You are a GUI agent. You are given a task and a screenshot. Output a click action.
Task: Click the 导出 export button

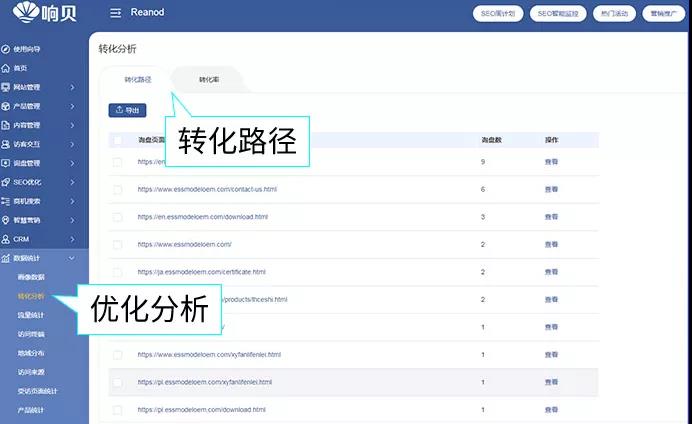coord(127,110)
